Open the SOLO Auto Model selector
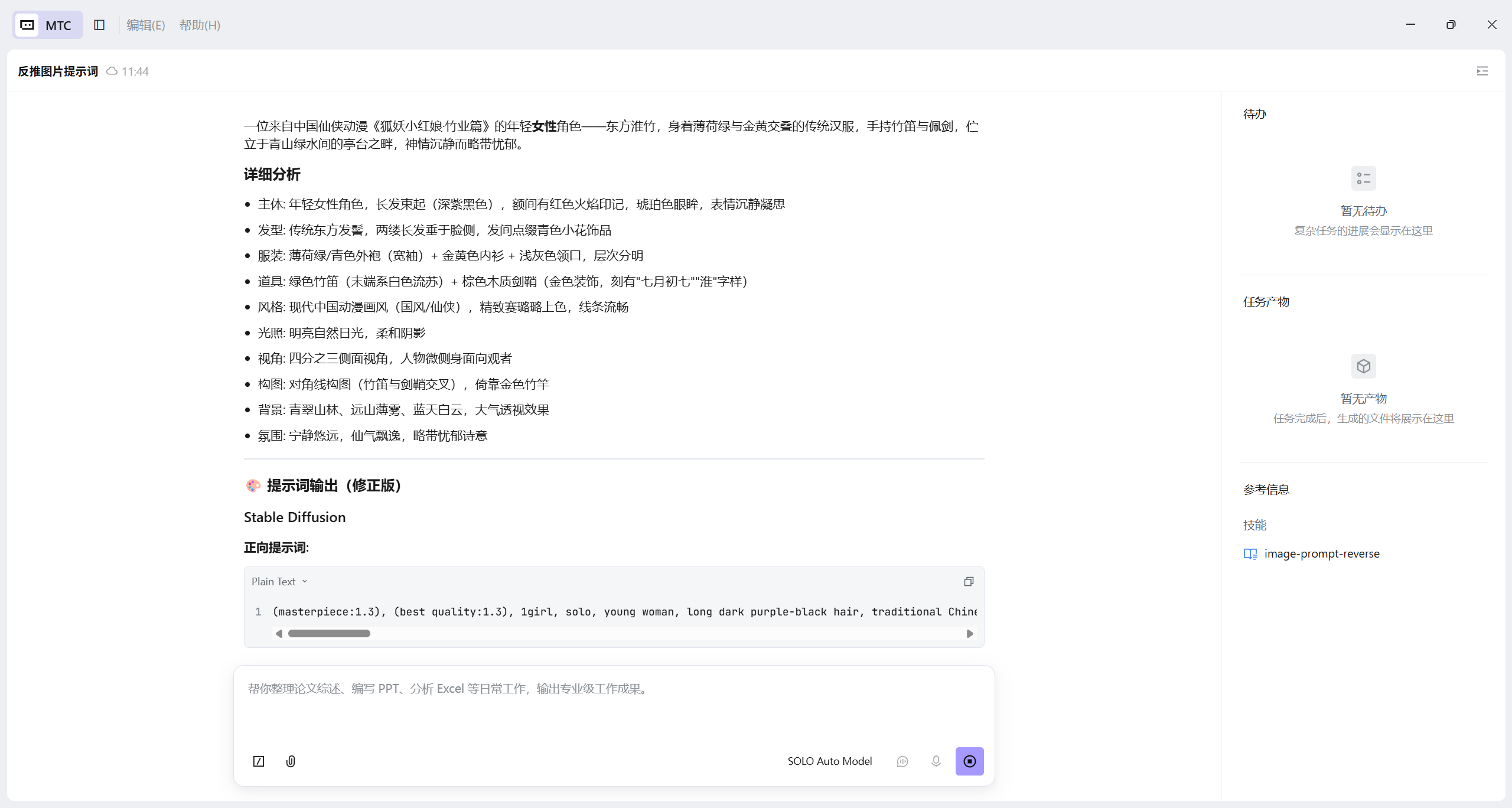1512x808 pixels. point(829,761)
